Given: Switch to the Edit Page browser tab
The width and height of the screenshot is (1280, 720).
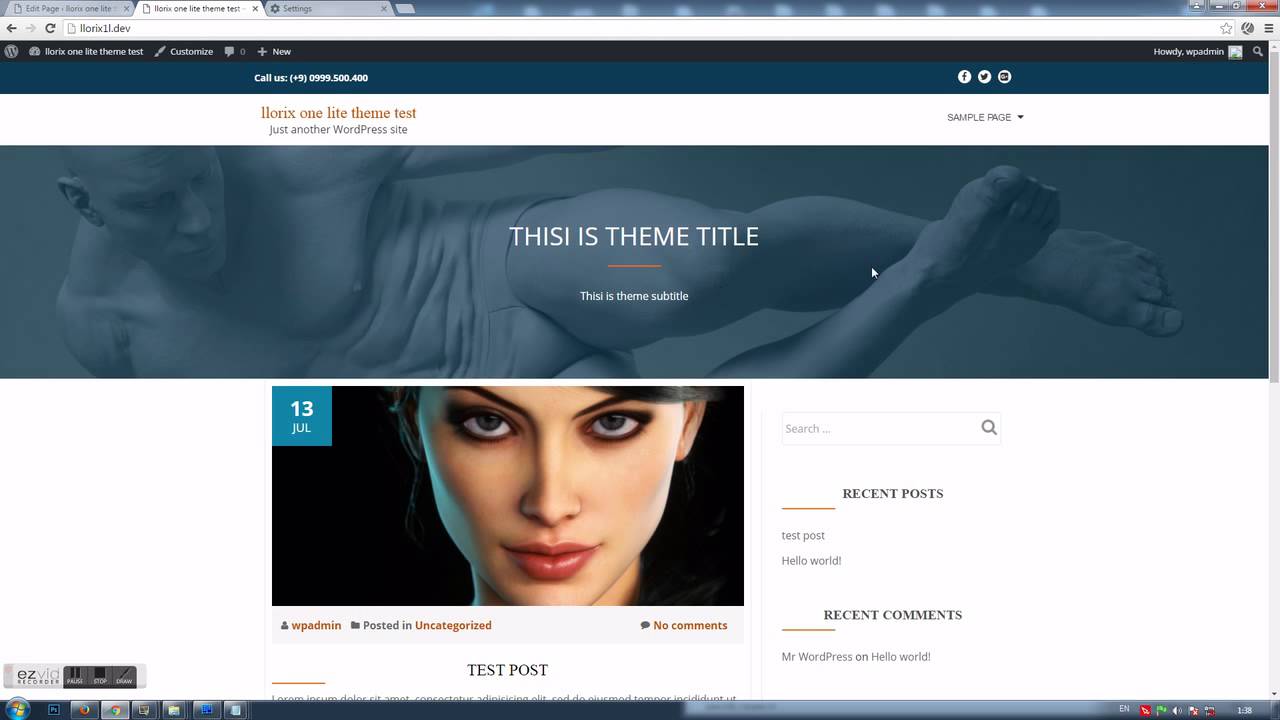Looking at the screenshot, I should pos(68,9).
